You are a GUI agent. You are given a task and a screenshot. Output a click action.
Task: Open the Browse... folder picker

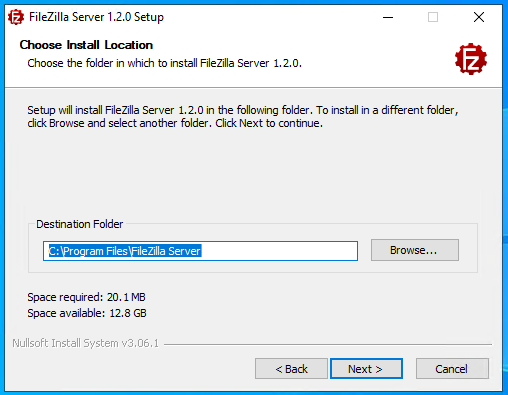coord(415,250)
